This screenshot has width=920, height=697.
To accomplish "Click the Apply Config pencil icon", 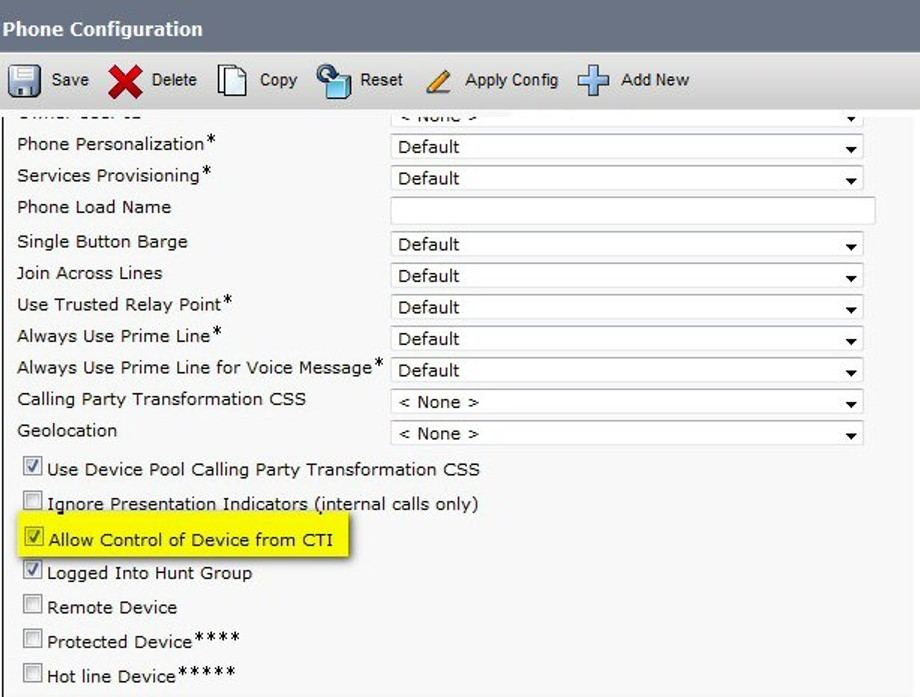I will [x=439, y=81].
